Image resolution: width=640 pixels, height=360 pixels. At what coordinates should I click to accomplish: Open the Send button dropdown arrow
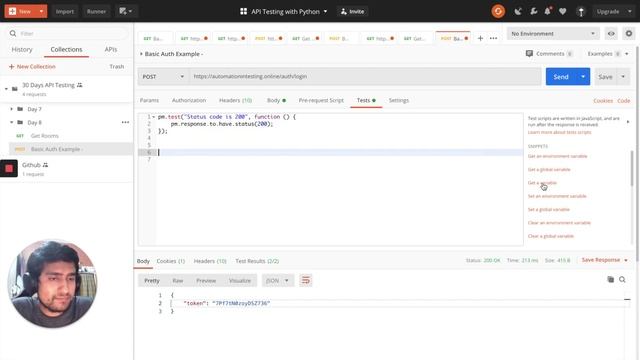point(583,76)
